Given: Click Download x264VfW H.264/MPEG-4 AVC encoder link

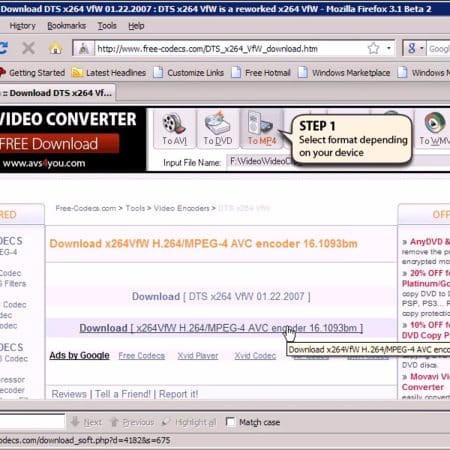Looking at the screenshot, I should 221,328.
